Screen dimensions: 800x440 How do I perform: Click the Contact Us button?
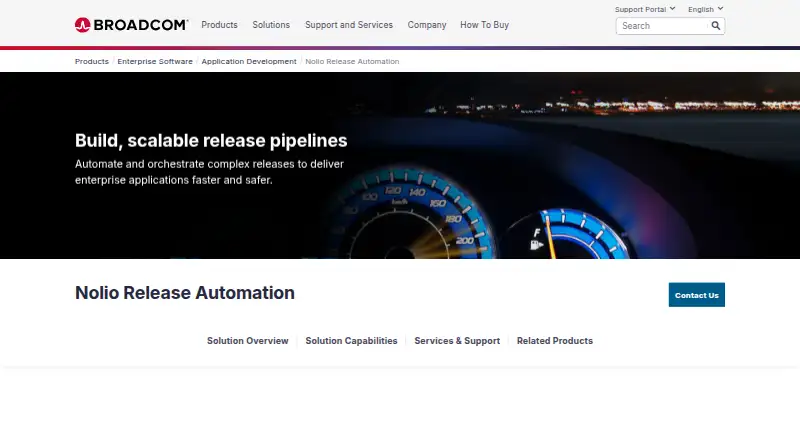pyautogui.click(x=696, y=295)
